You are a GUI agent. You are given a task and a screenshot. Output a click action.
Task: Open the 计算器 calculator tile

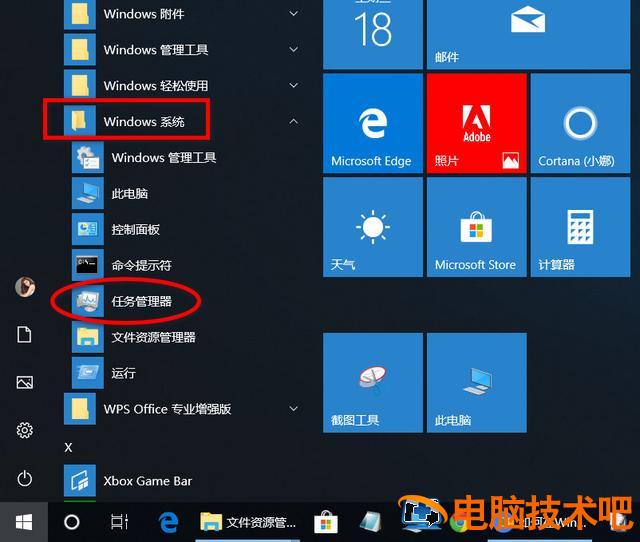(580, 227)
